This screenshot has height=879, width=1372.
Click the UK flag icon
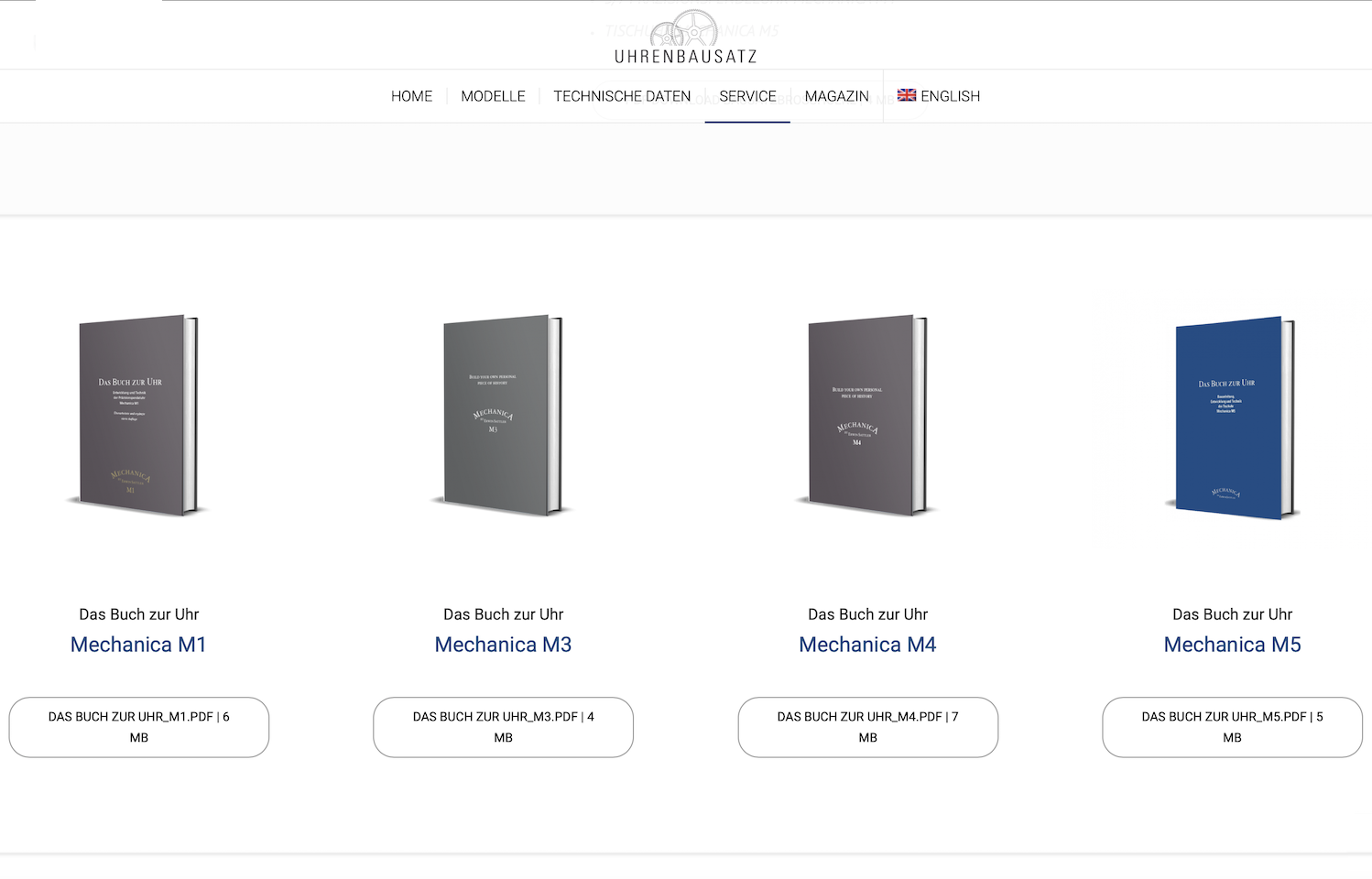pos(907,95)
